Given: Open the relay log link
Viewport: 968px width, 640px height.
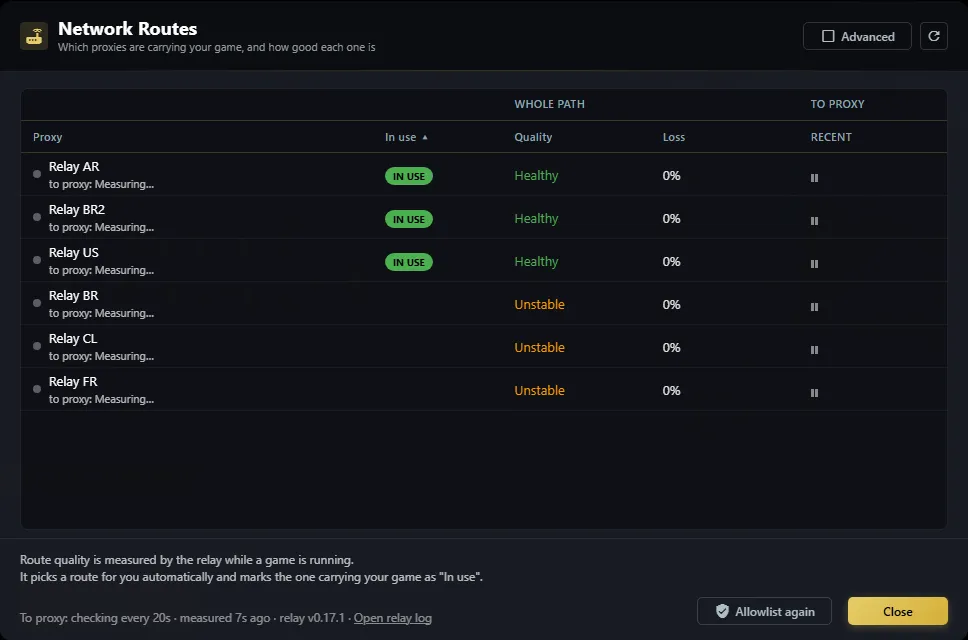Looking at the screenshot, I should click(393, 618).
